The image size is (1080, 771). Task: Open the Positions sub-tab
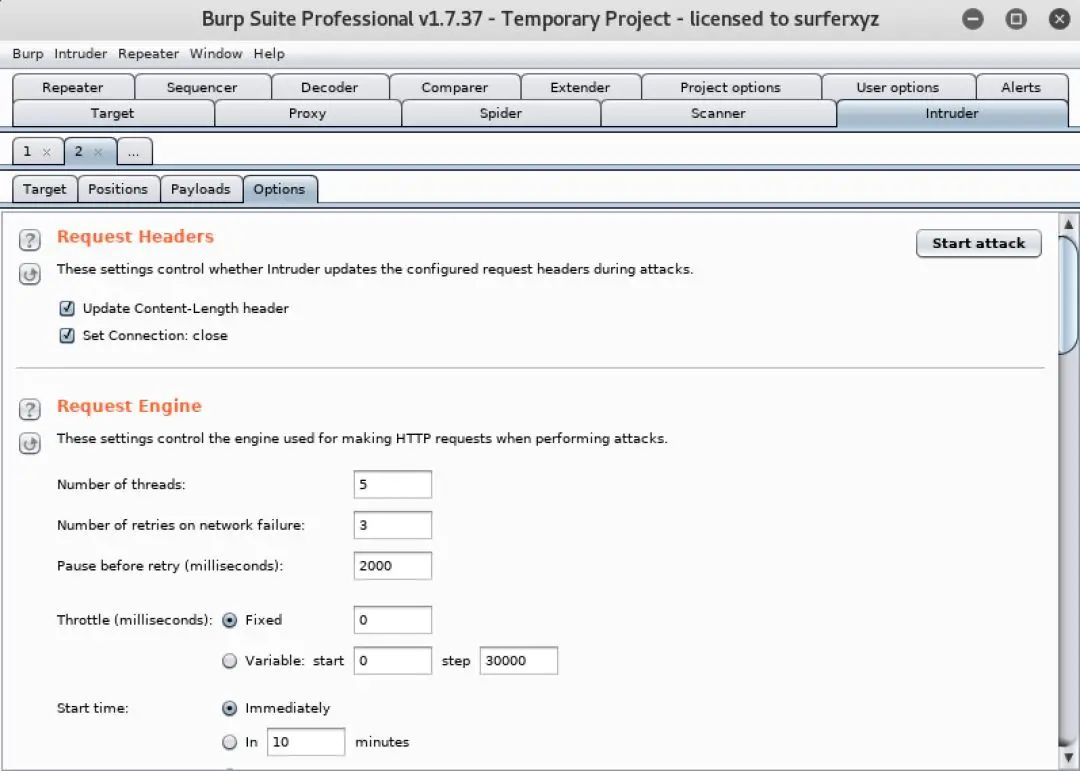[x=118, y=189]
